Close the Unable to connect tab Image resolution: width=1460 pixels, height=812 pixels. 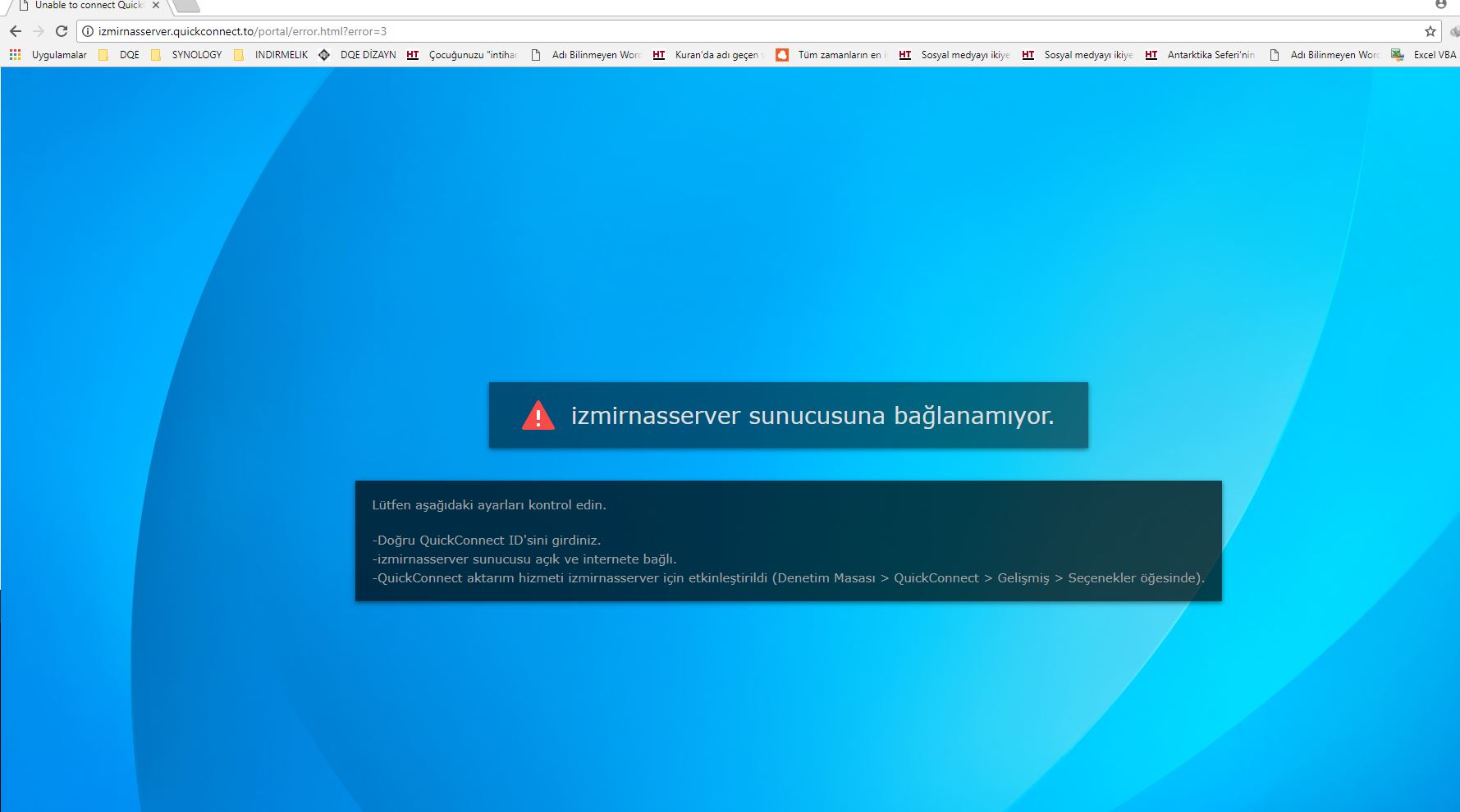tap(156, 6)
